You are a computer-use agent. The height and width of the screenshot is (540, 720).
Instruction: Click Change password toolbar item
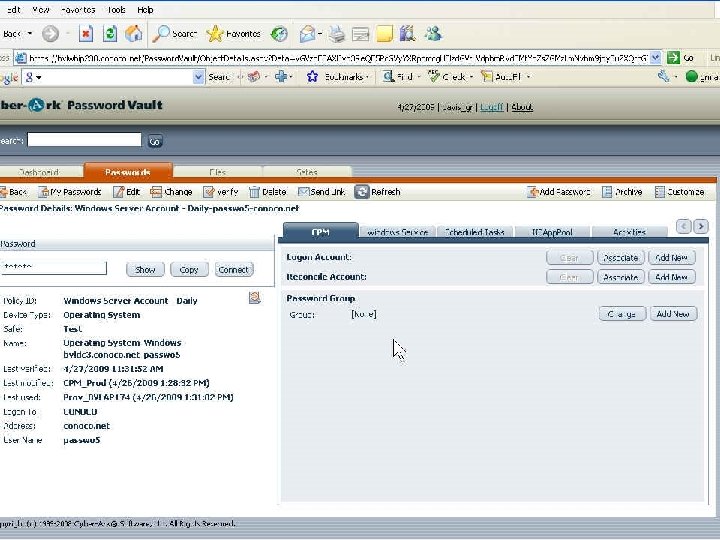coord(171,192)
